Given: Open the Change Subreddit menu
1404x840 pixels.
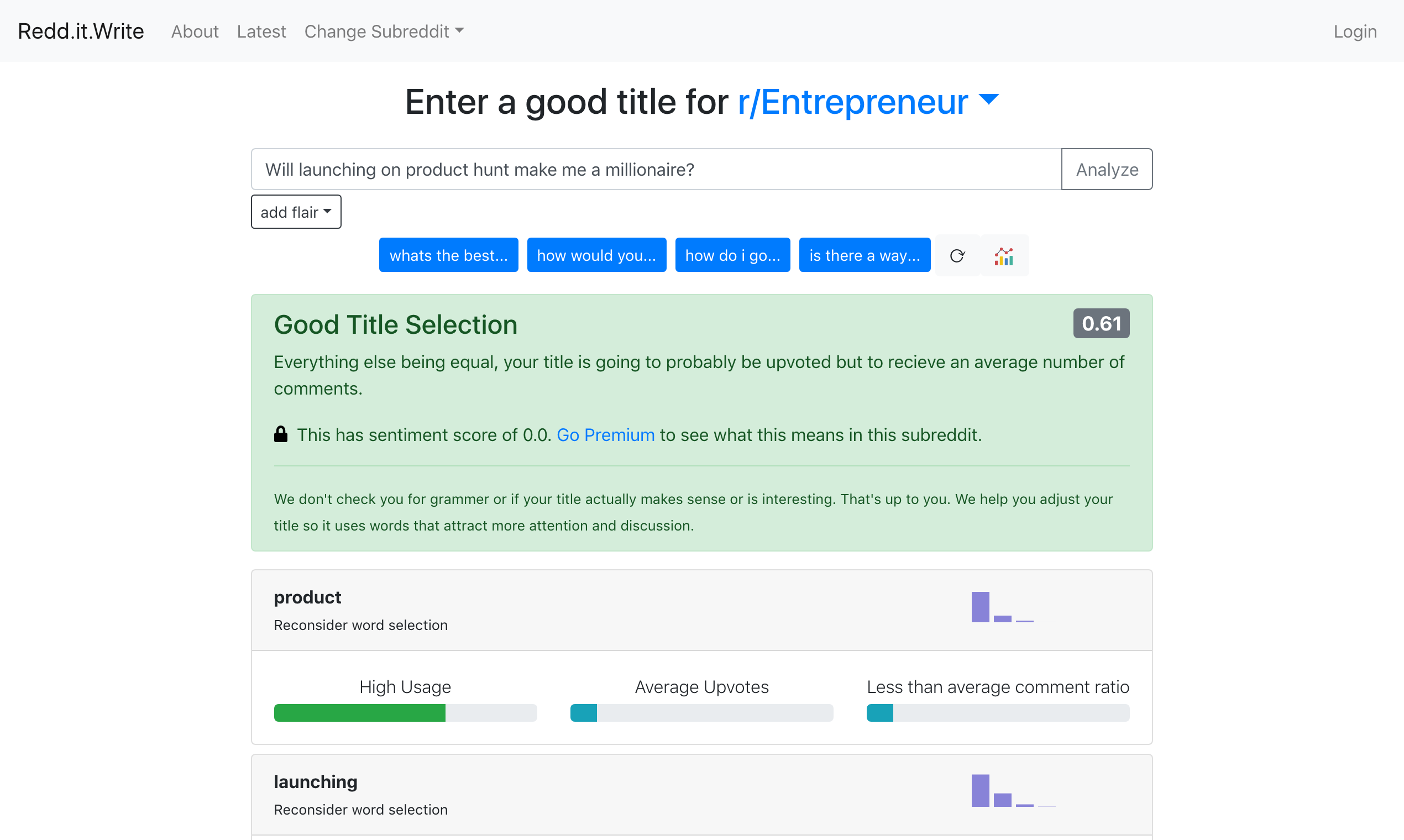Looking at the screenshot, I should tap(384, 31).
